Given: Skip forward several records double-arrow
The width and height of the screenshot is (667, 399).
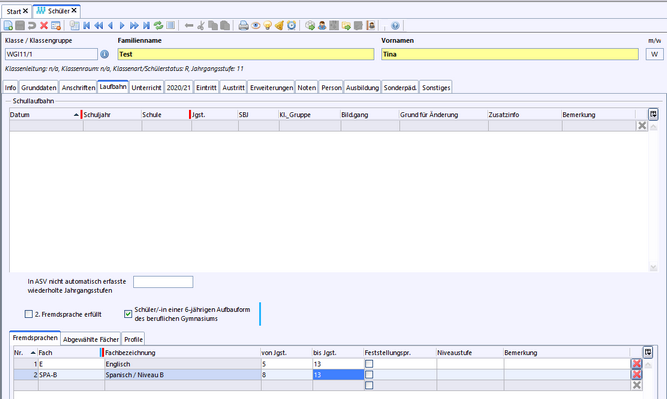Looking at the screenshot, I should coord(134,26).
